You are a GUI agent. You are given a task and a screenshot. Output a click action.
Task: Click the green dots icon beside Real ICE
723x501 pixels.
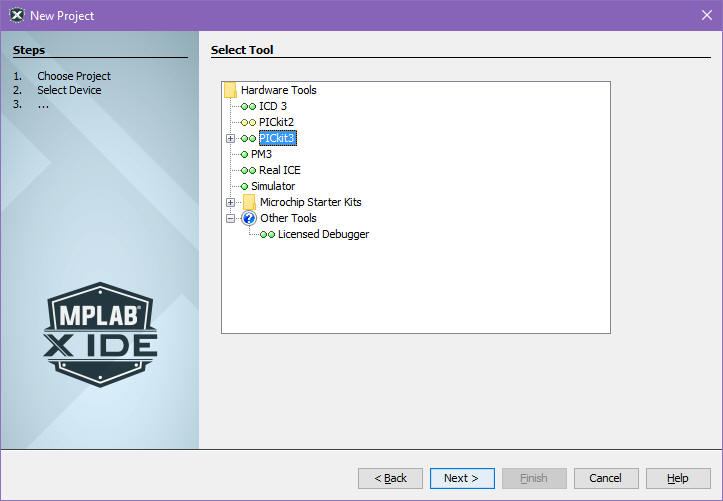[x=248, y=170]
